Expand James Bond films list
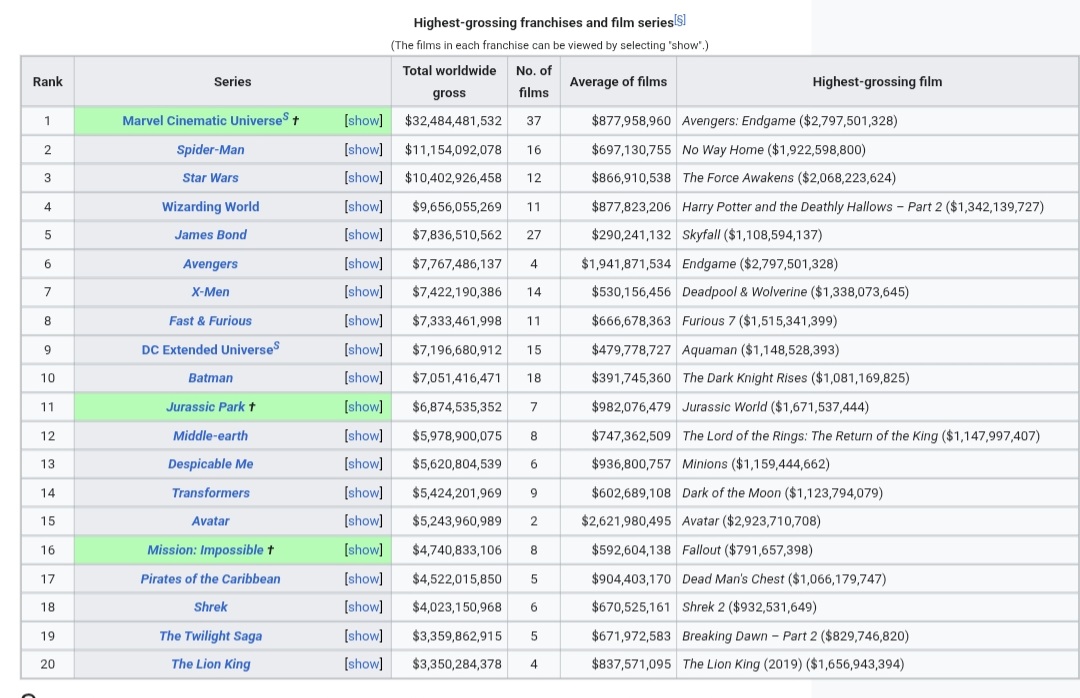1080x698 pixels. 364,235
